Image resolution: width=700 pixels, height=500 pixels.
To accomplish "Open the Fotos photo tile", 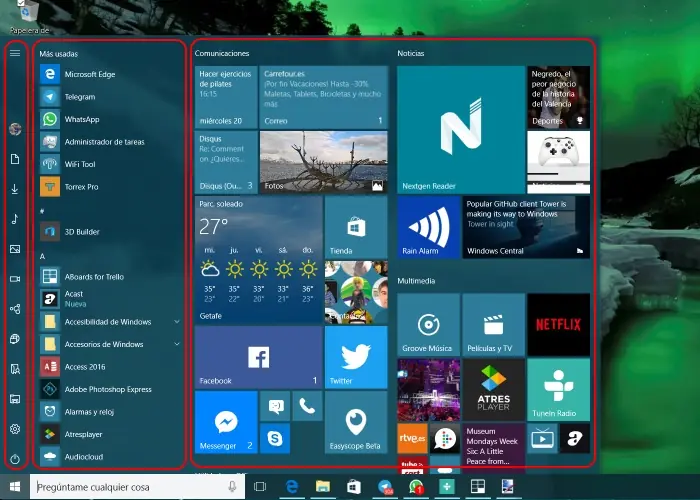I will 324,162.
